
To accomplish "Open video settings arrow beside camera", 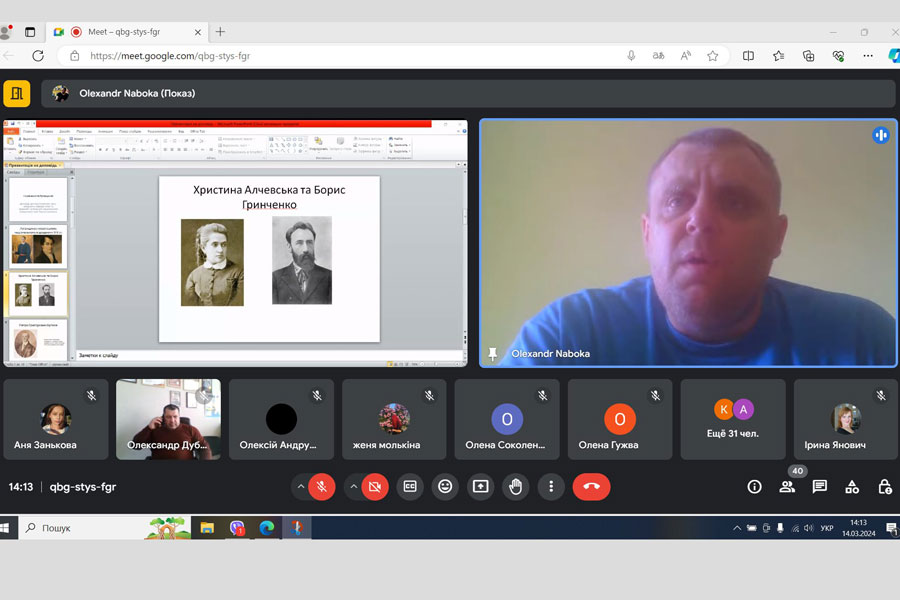I will [354, 487].
